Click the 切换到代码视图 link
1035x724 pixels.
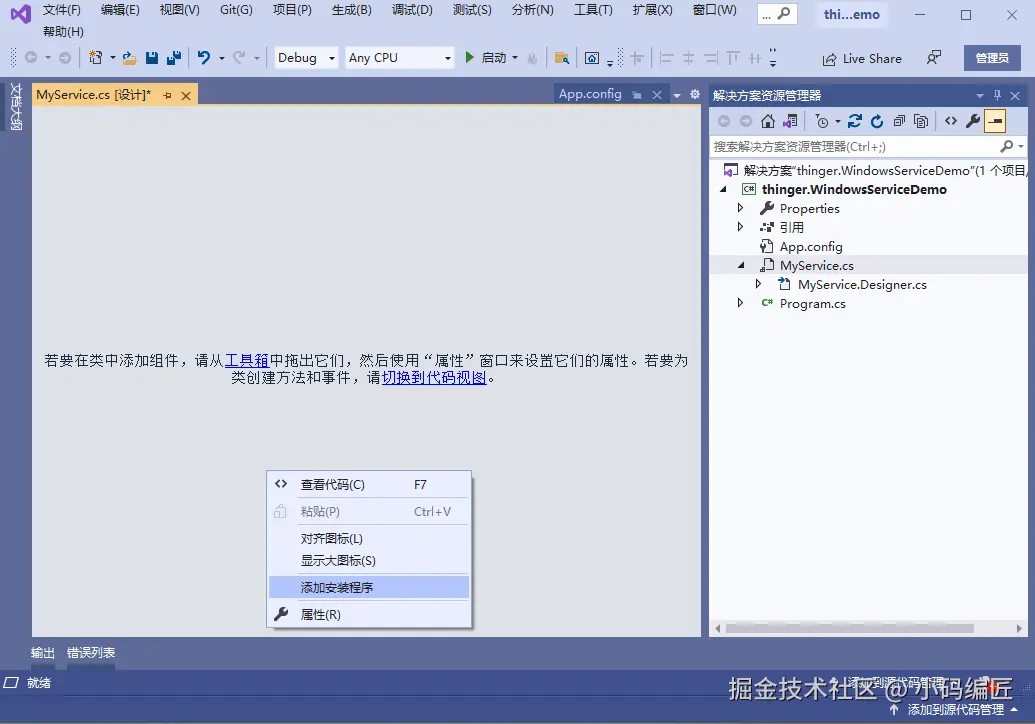click(434, 378)
